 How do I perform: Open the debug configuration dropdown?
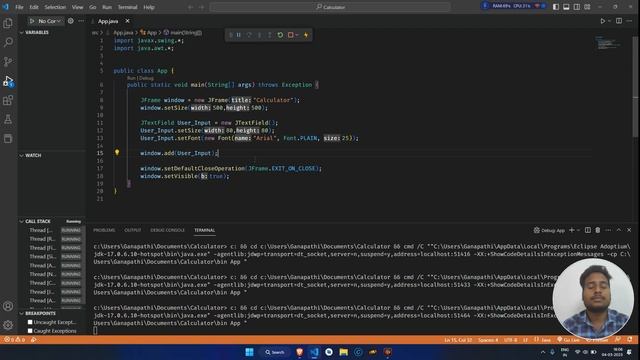click(49, 21)
